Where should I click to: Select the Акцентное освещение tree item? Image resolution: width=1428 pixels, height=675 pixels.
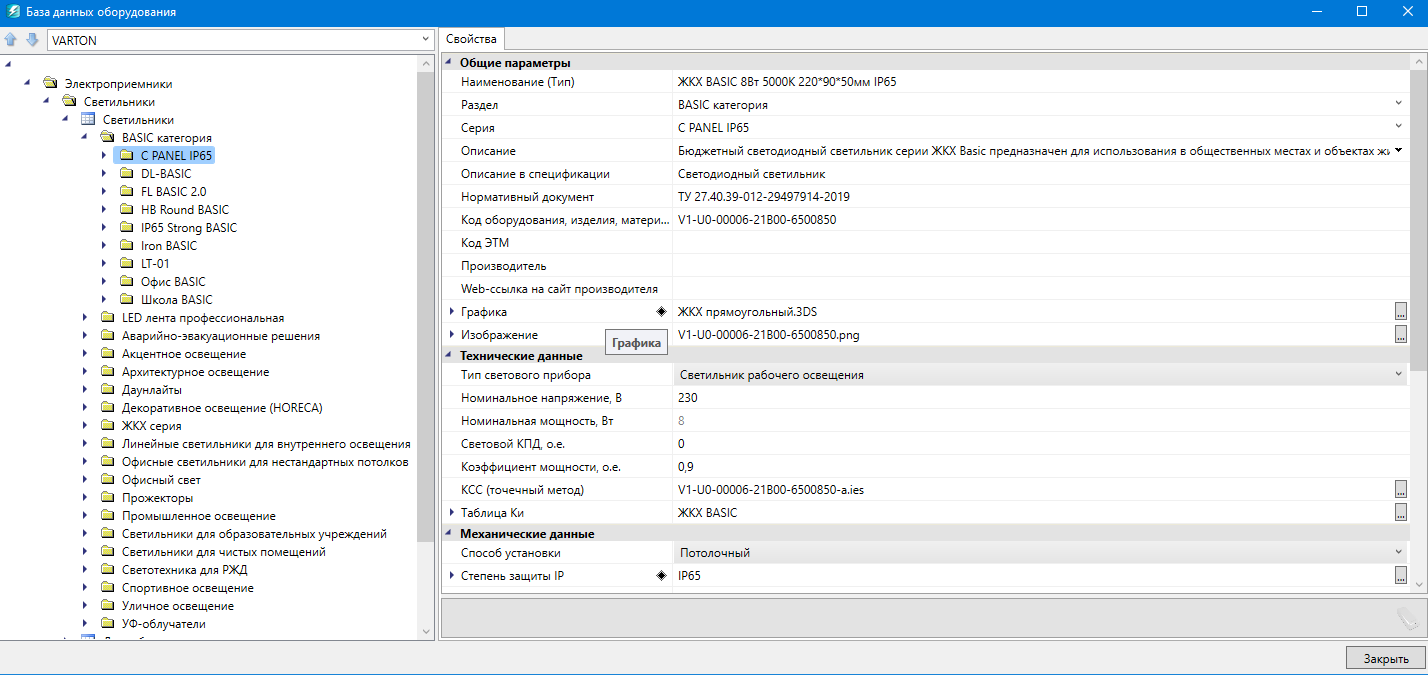[x=184, y=354]
